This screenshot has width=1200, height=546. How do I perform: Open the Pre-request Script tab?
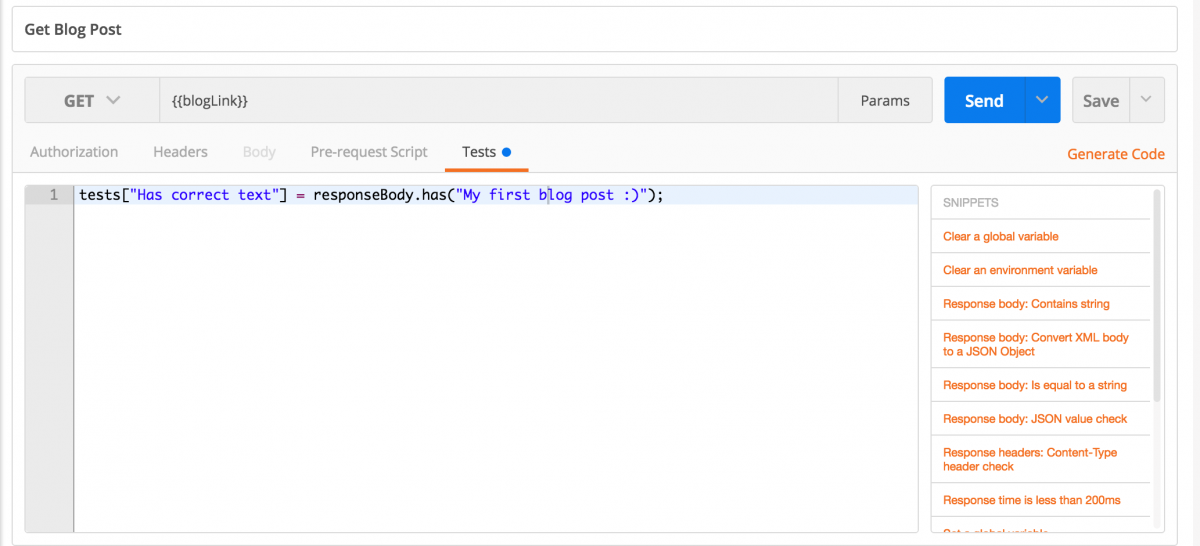point(369,152)
